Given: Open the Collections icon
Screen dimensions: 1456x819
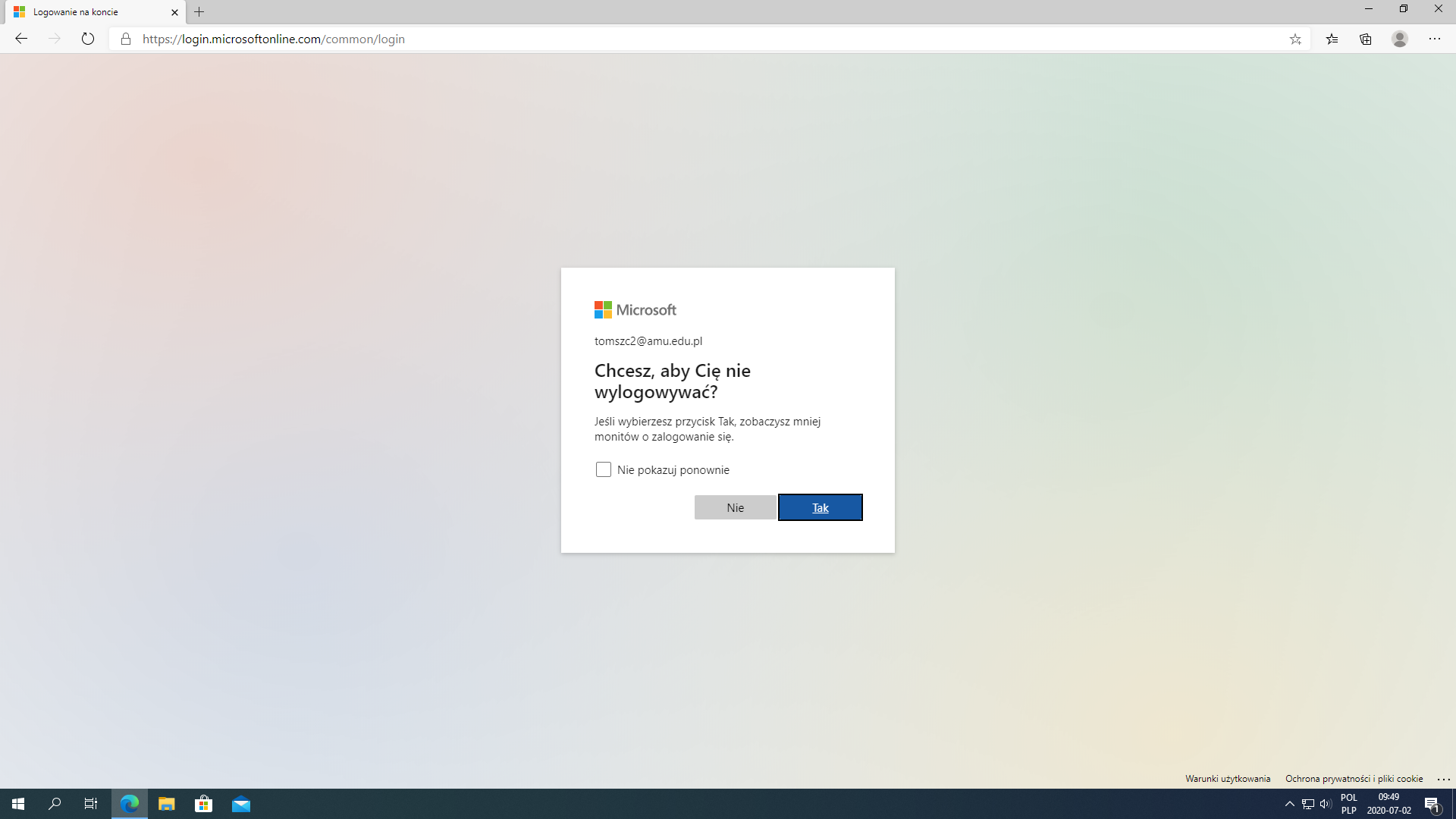Looking at the screenshot, I should pyautogui.click(x=1366, y=39).
